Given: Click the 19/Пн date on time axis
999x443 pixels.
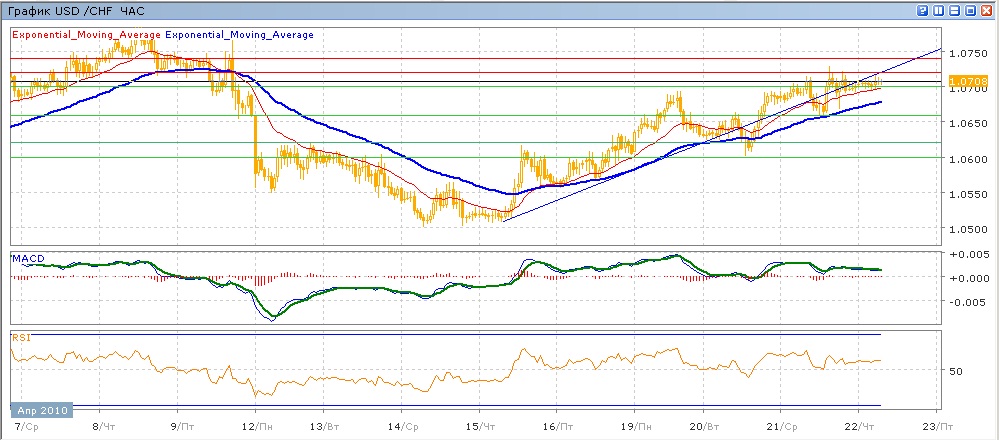Looking at the screenshot, I should tap(630, 424).
